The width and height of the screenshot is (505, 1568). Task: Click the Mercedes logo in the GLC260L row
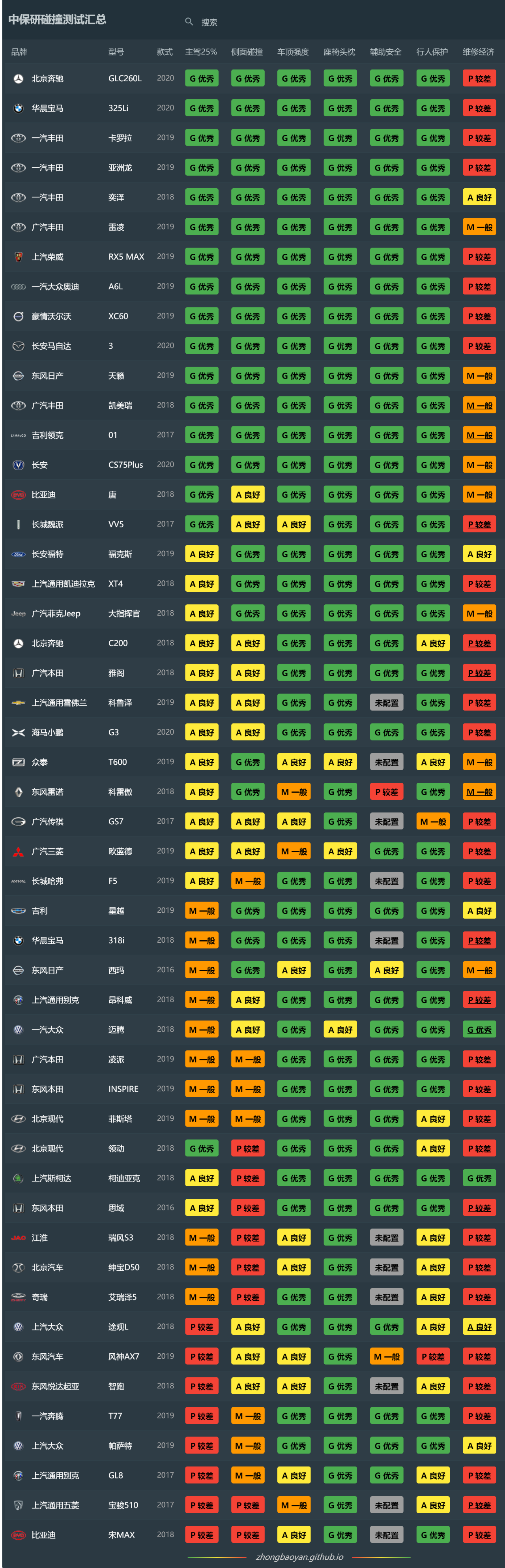tap(18, 79)
